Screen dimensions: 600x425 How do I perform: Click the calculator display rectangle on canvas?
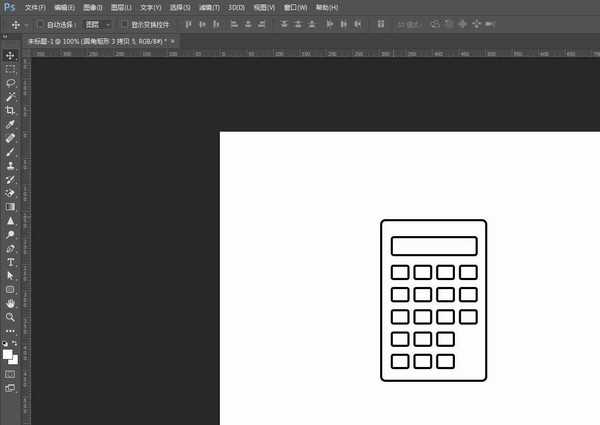pos(433,246)
